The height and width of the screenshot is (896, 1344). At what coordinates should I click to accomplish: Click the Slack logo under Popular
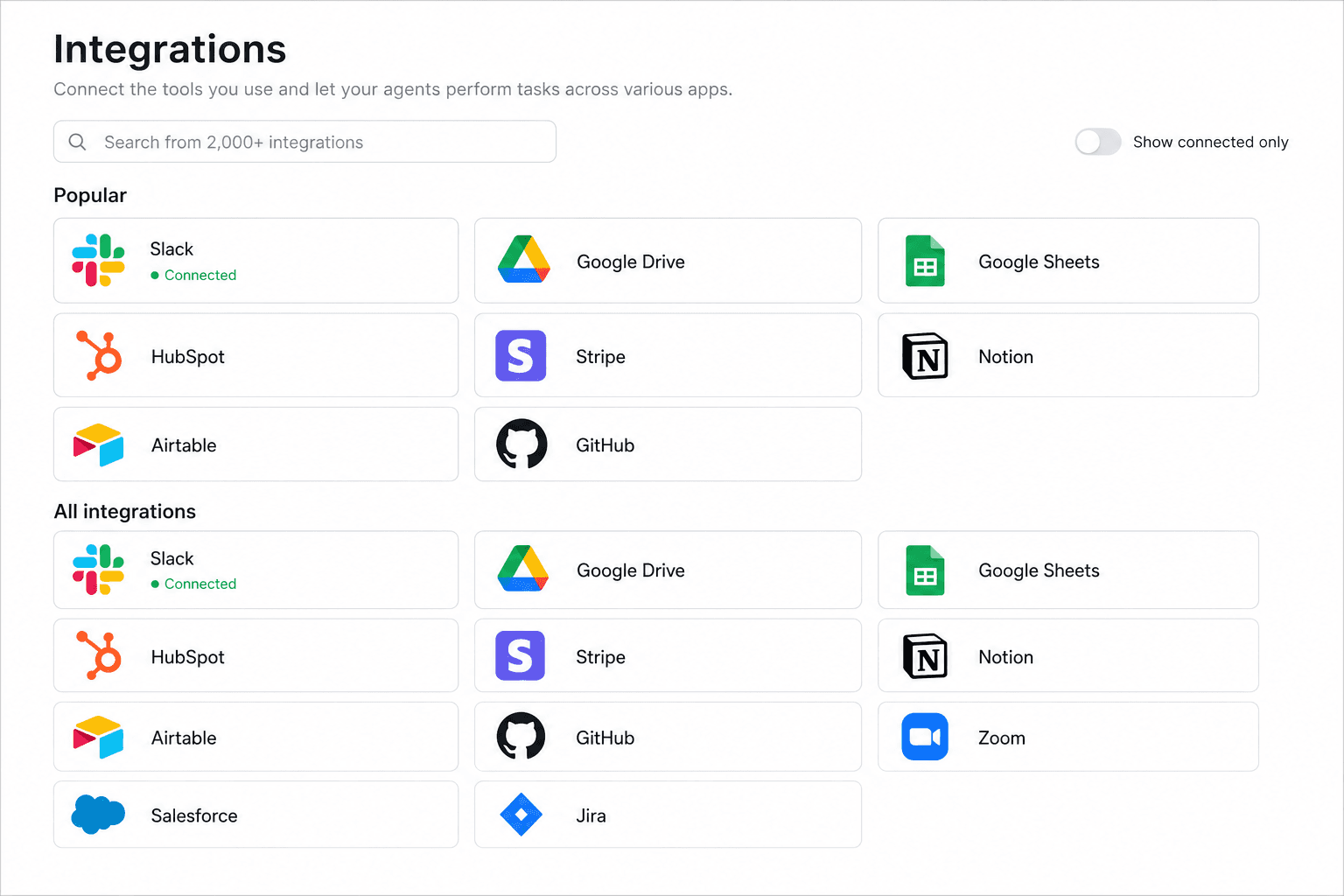pos(98,261)
